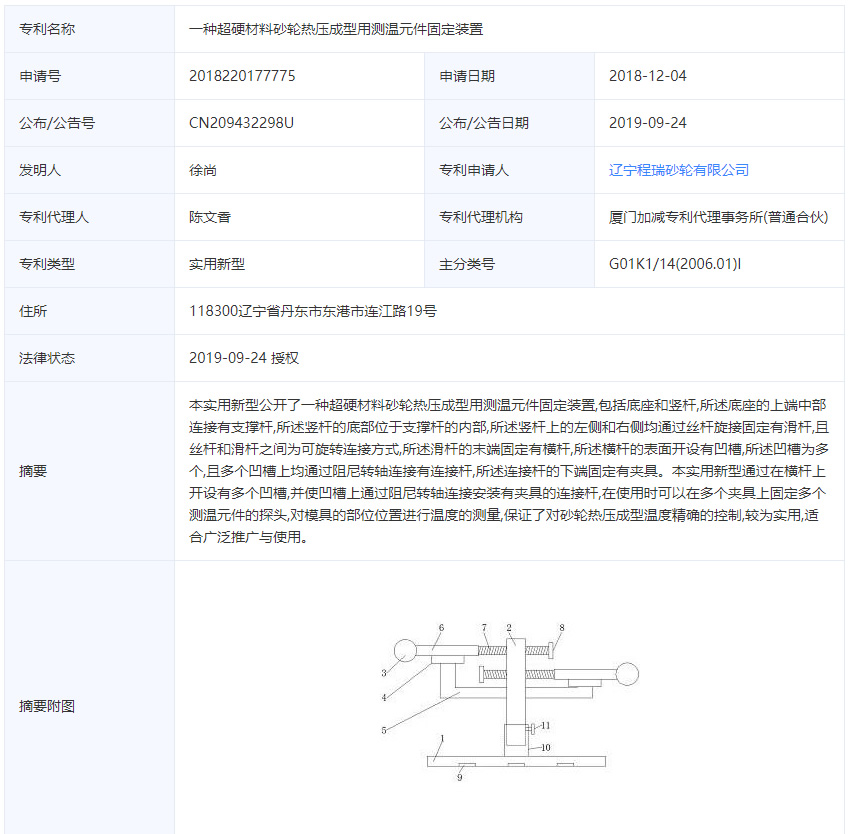Click the patent abstract drawing thumbnail
Viewport: 850px width, 834px height.
510,702
